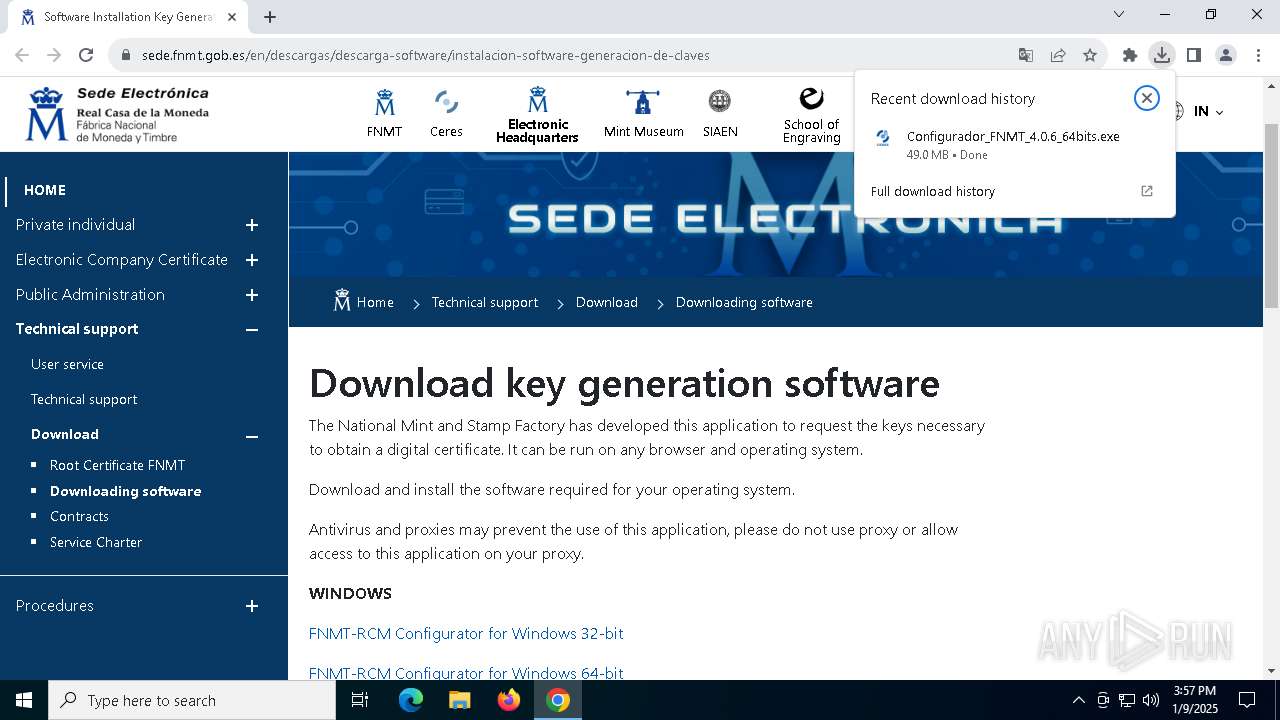
Task: Open Service Charter sidebar link
Action: 96,542
